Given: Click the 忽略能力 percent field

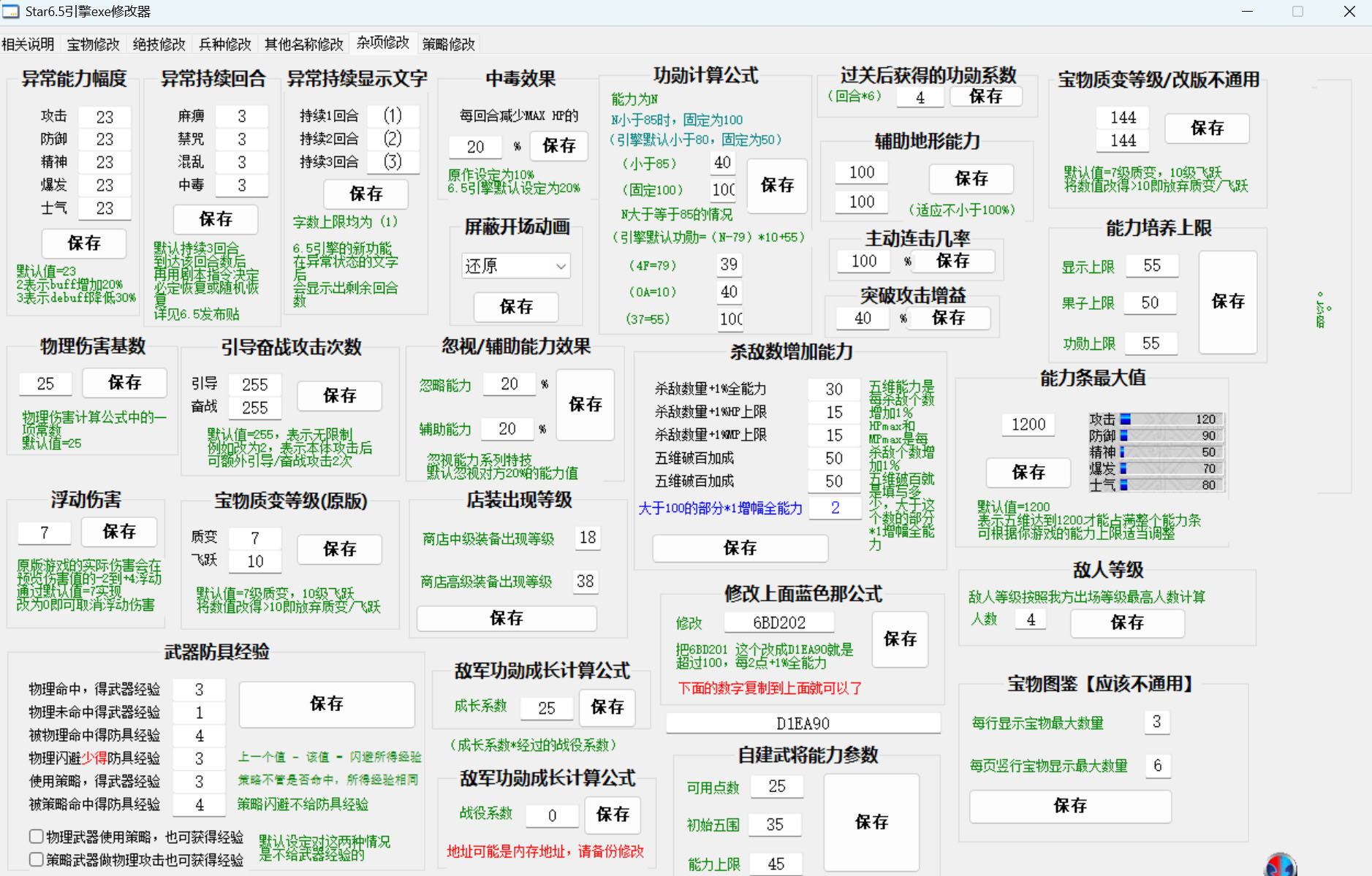Looking at the screenshot, I should pos(509,384).
